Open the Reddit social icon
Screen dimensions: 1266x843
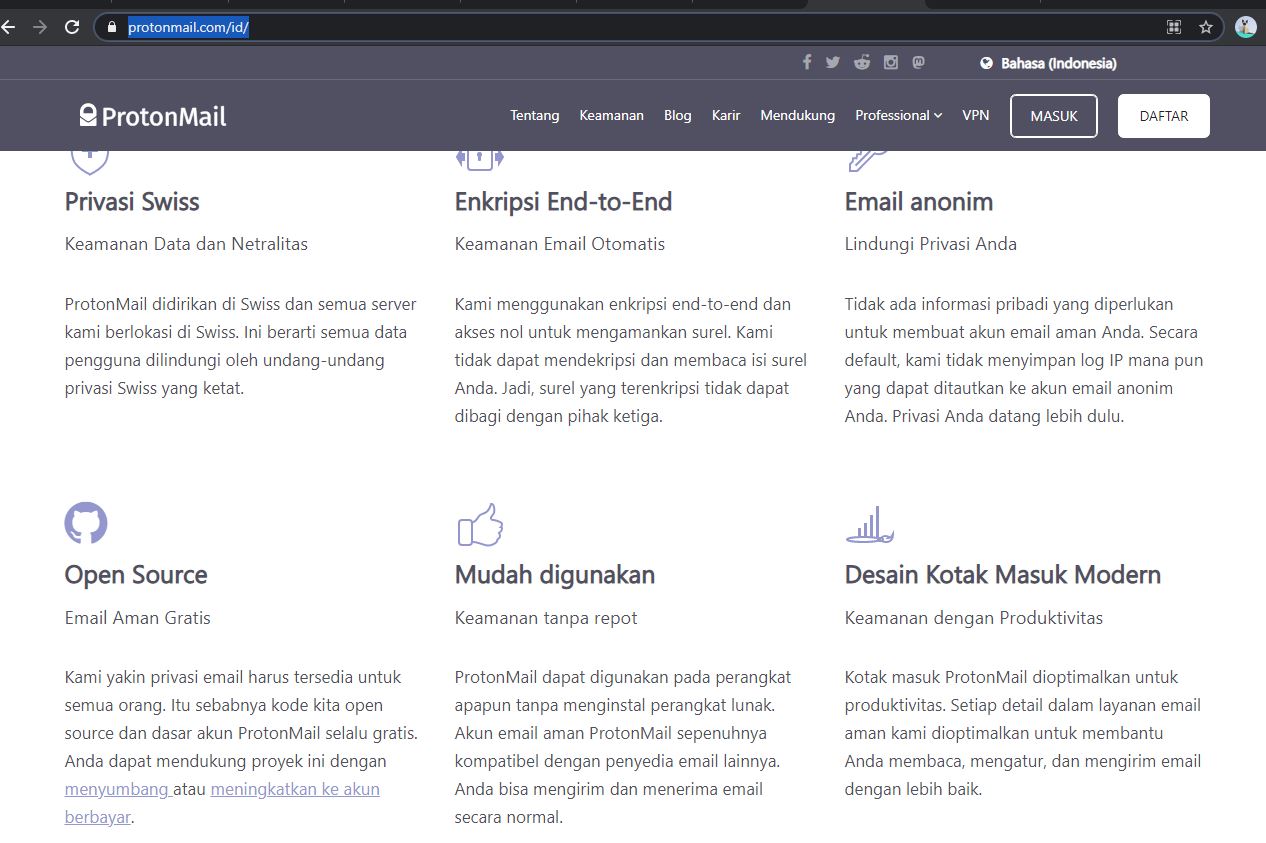click(862, 62)
